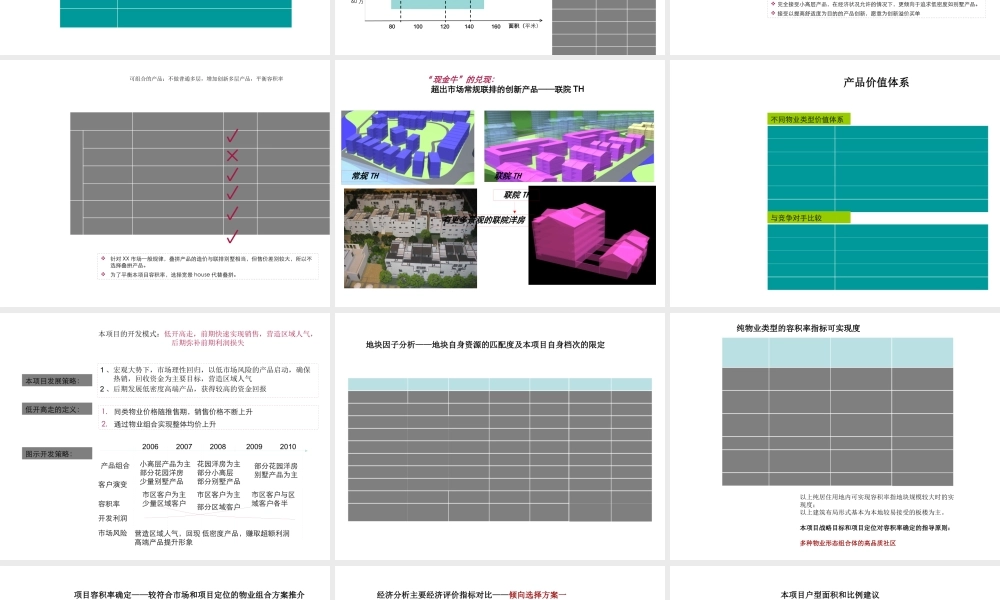Click the grey label 低开高走的定义
The image size is (1000, 600).
57,409
